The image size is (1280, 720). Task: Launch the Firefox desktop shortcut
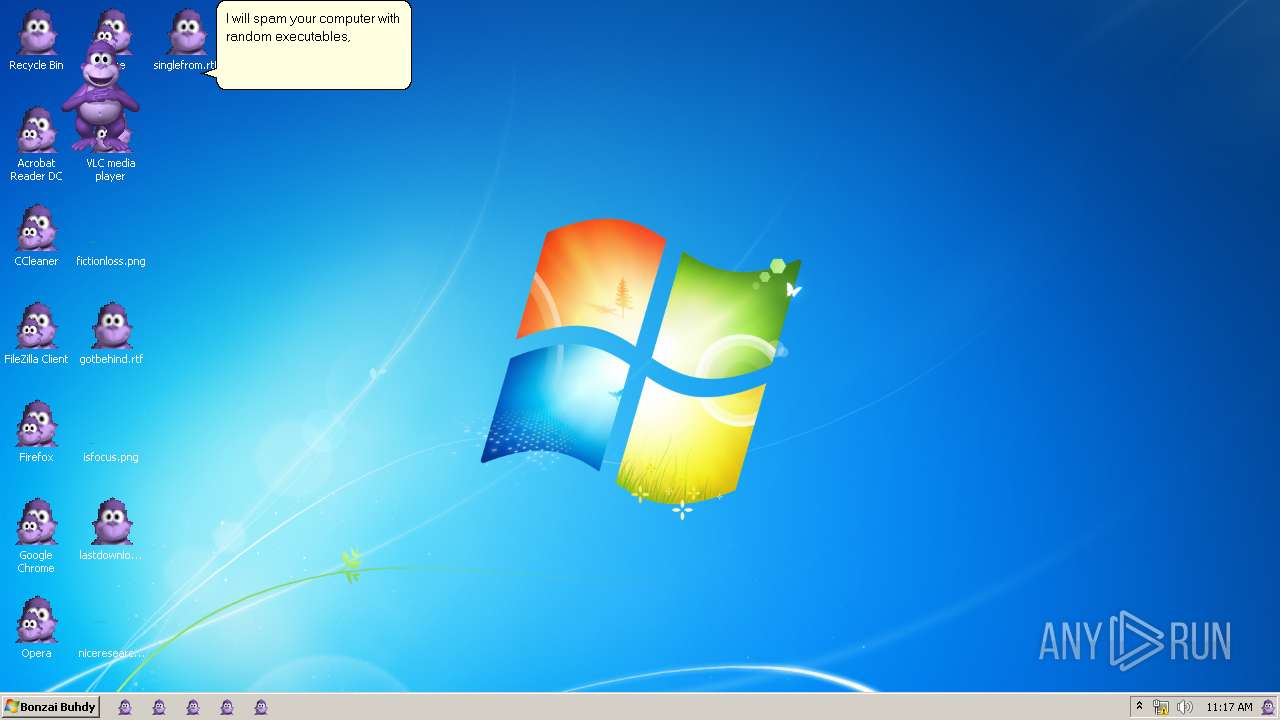pos(36,432)
